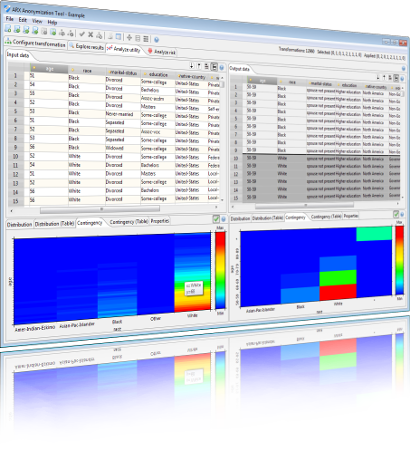Click the age column header in input table
The image size is (410, 450).
tap(49, 69)
